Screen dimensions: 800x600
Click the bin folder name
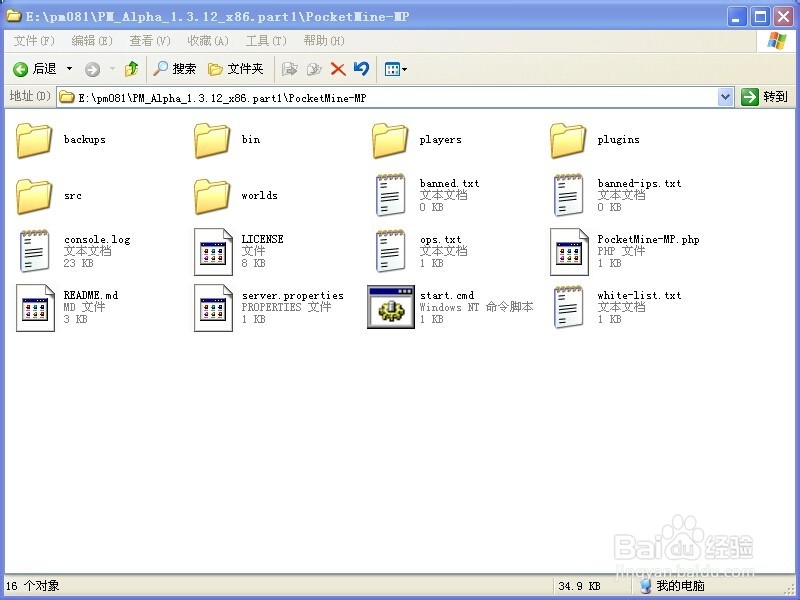click(251, 139)
